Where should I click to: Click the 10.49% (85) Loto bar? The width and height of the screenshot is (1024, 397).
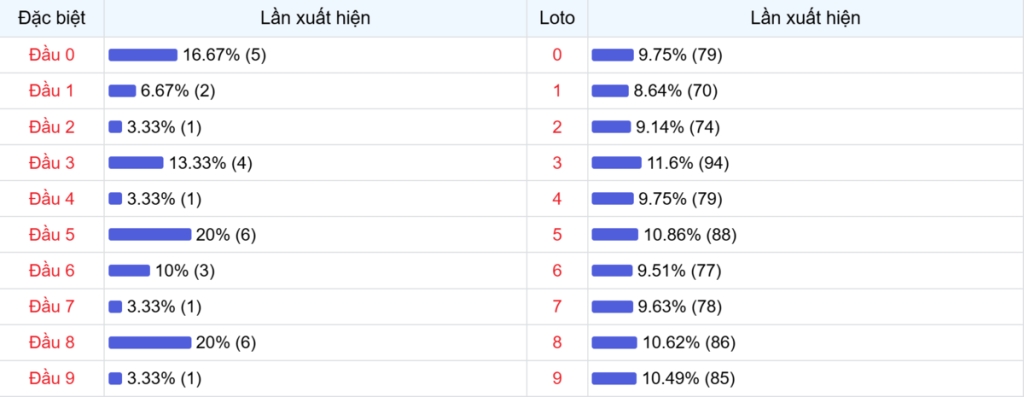coord(614,379)
